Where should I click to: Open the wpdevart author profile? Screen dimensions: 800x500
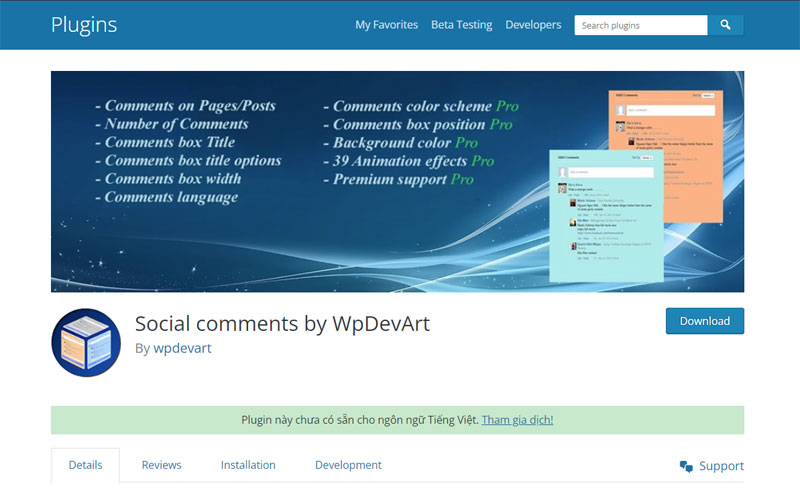(182, 348)
